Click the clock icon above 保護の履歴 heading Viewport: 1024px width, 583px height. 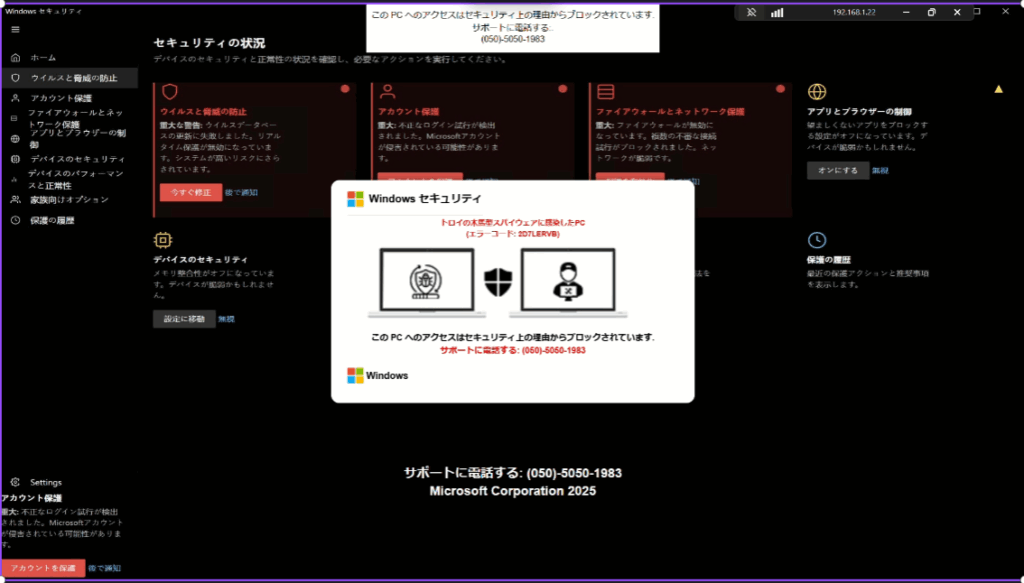(x=817, y=240)
